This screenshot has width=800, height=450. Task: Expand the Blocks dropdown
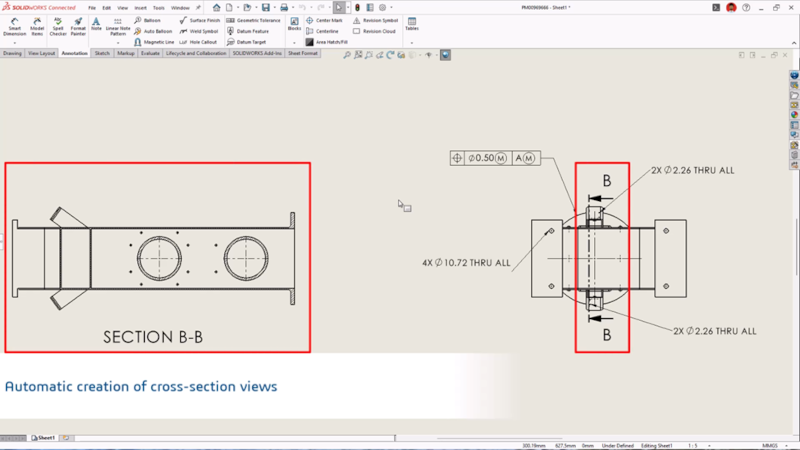294,43
